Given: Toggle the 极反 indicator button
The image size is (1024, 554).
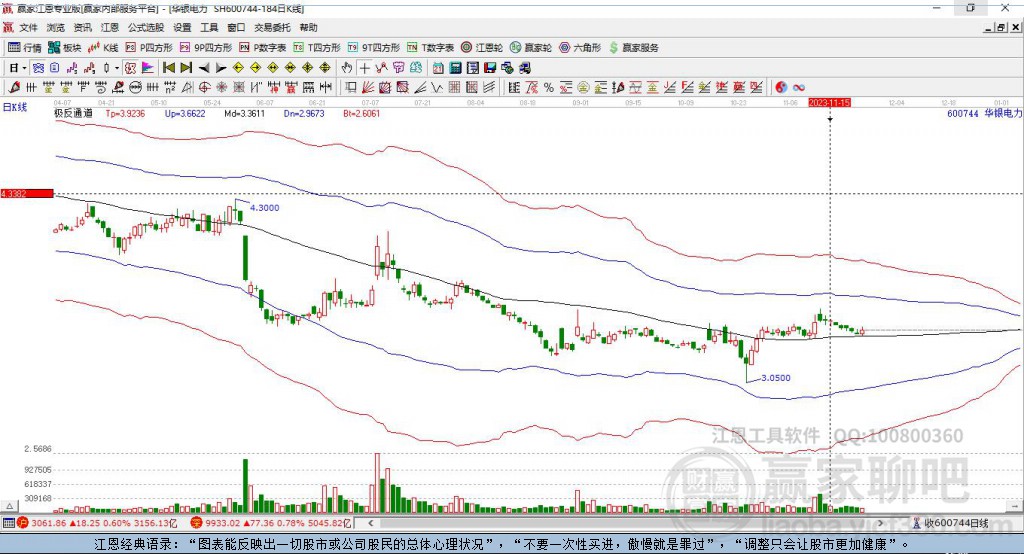Looking at the screenshot, I should point(130,68).
